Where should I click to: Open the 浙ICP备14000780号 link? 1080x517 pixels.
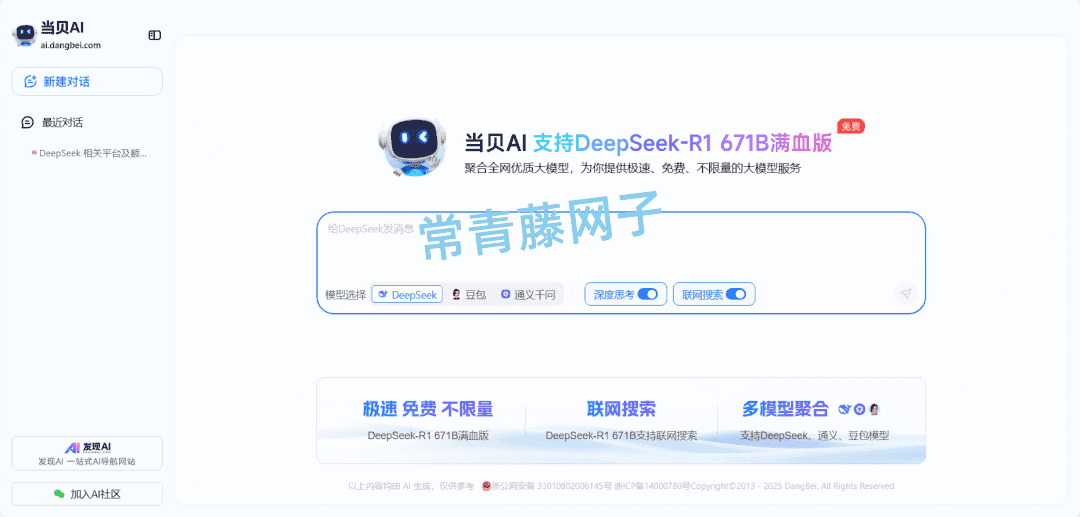point(652,486)
